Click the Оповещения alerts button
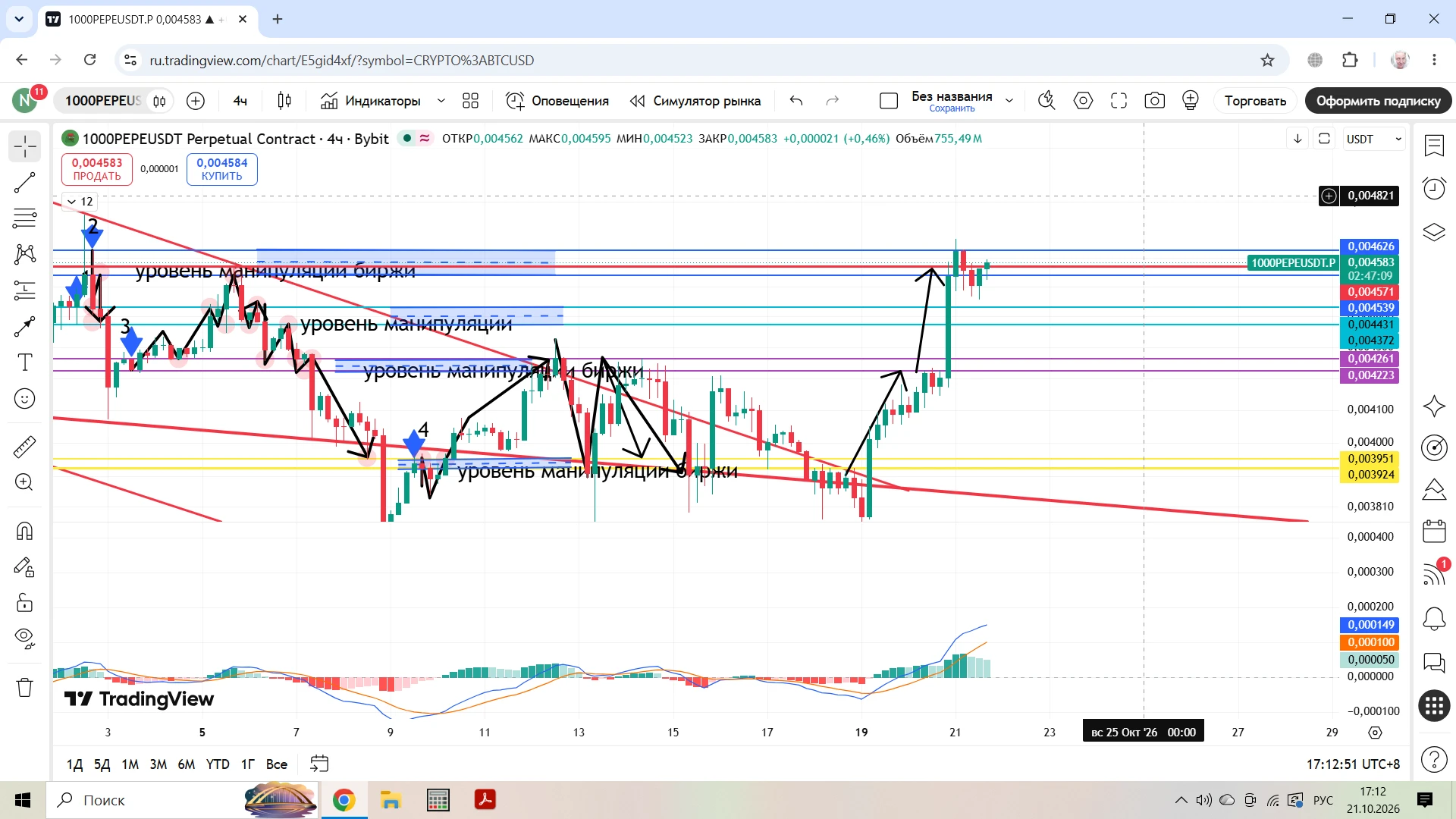 click(x=557, y=101)
